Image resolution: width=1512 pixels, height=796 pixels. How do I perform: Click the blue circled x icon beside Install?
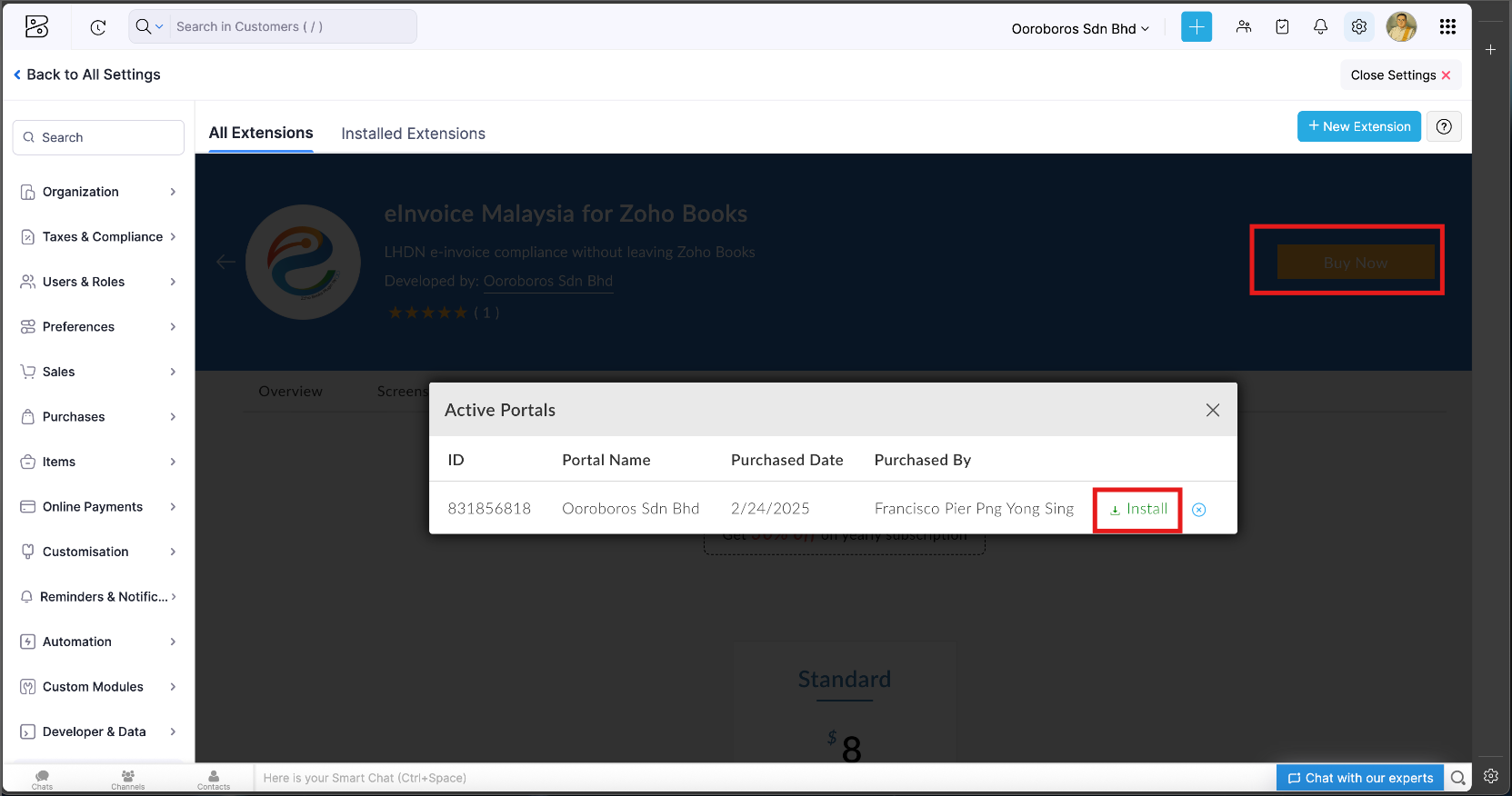coord(1199,510)
